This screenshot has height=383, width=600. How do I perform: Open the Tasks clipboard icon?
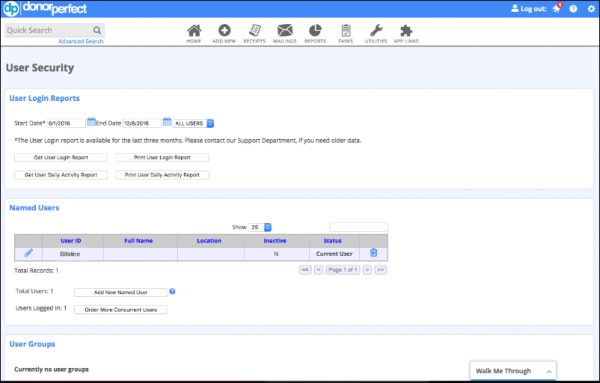coord(346,30)
